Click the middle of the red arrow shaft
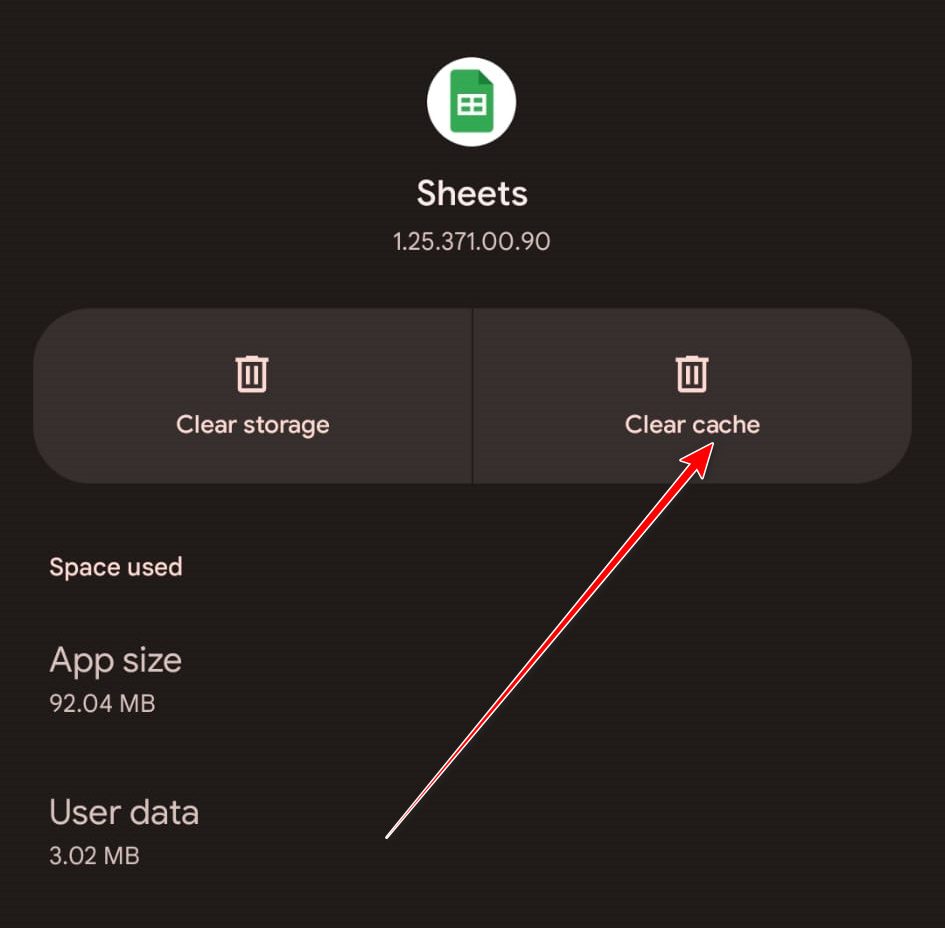 tap(548, 644)
